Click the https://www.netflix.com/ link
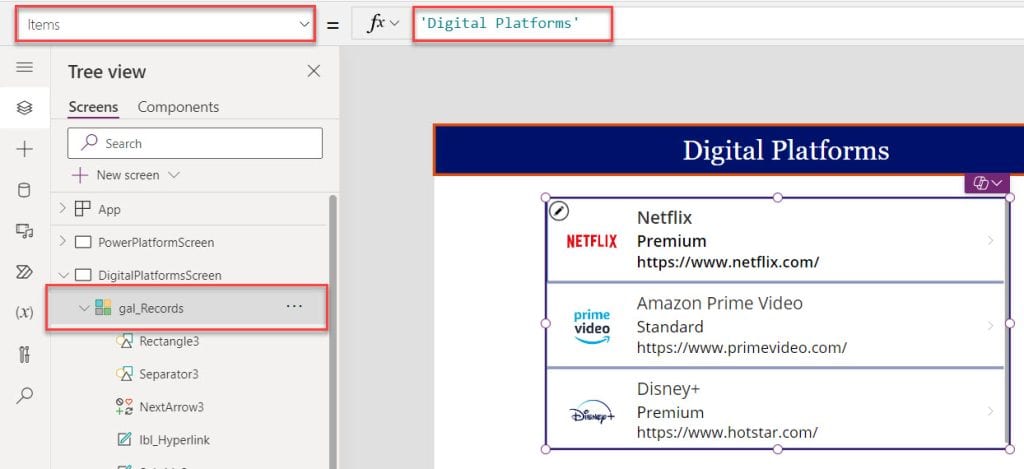This screenshot has height=469, width=1024. pyautogui.click(x=728, y=263)
